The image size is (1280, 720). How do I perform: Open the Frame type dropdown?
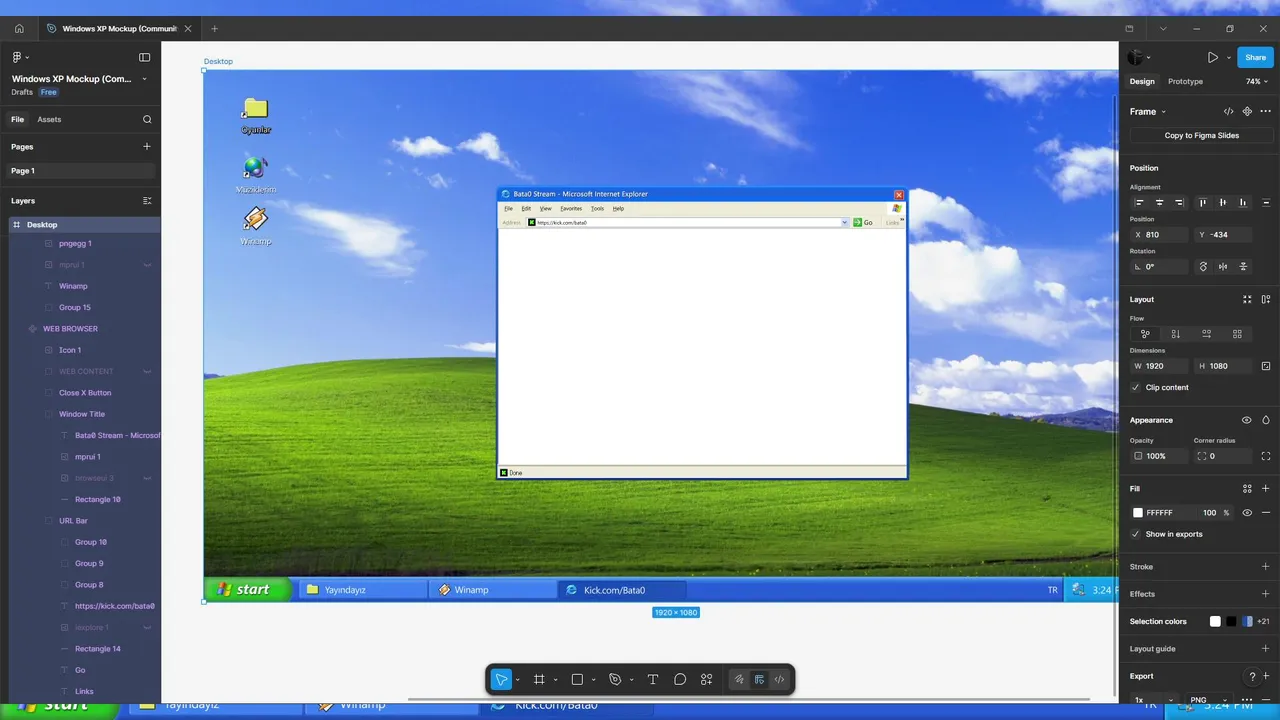(x=1148, y=111)
